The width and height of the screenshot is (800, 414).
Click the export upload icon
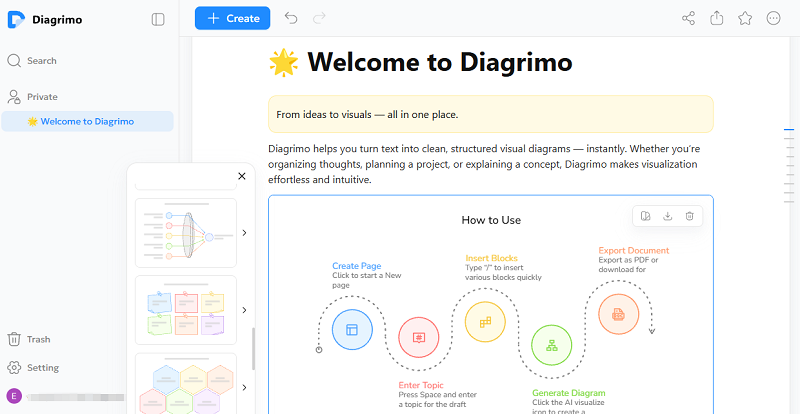click(x=717, y=18)
